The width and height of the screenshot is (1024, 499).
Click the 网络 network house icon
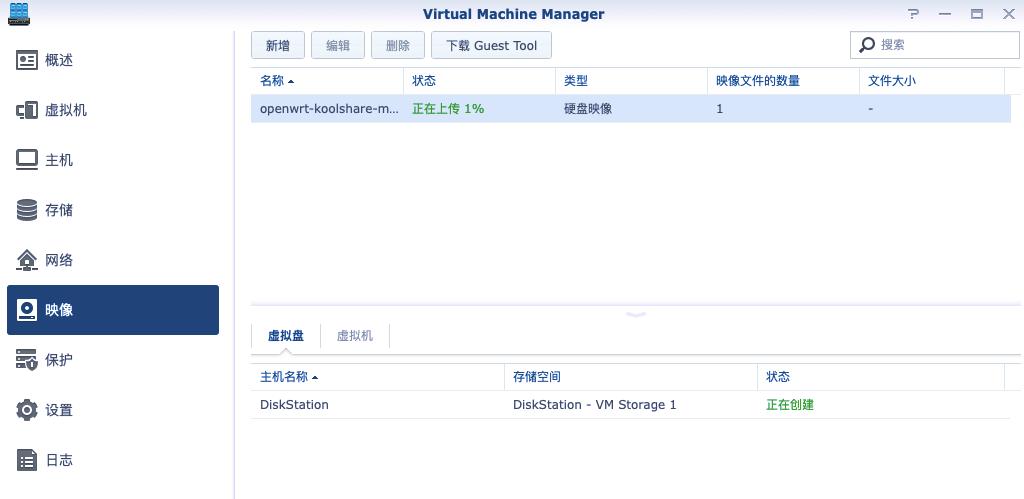click(x=28, y=260)
